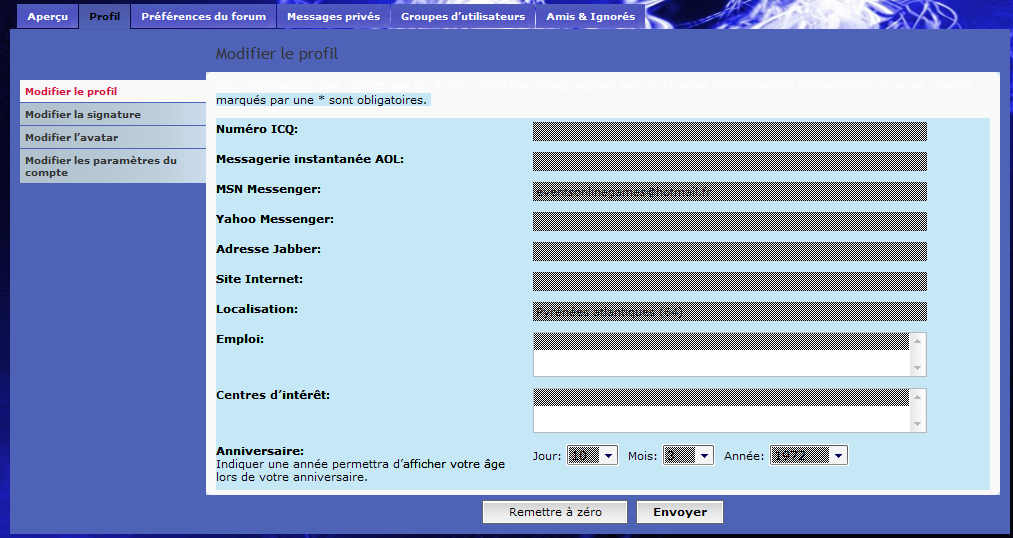Image resolution: width=1013 pixels, height=538 pixels.
Task: Click the Site Internet input field
Action: tap(729, 281)
